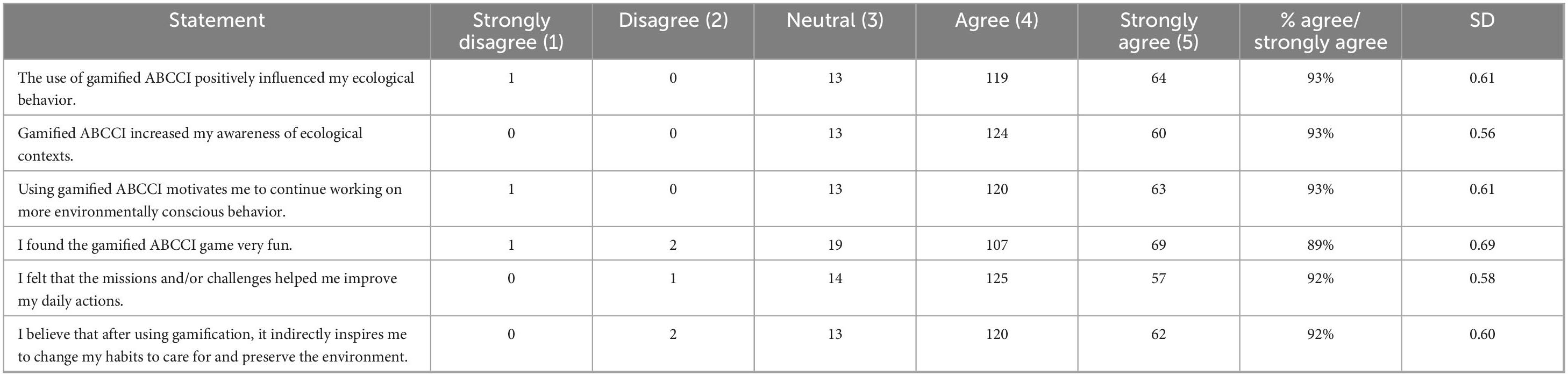The height and width of the screenshot is (376, 1568).
Task: Click the 'Neutral (3)' column header
Action: click(x=835, y=21)
